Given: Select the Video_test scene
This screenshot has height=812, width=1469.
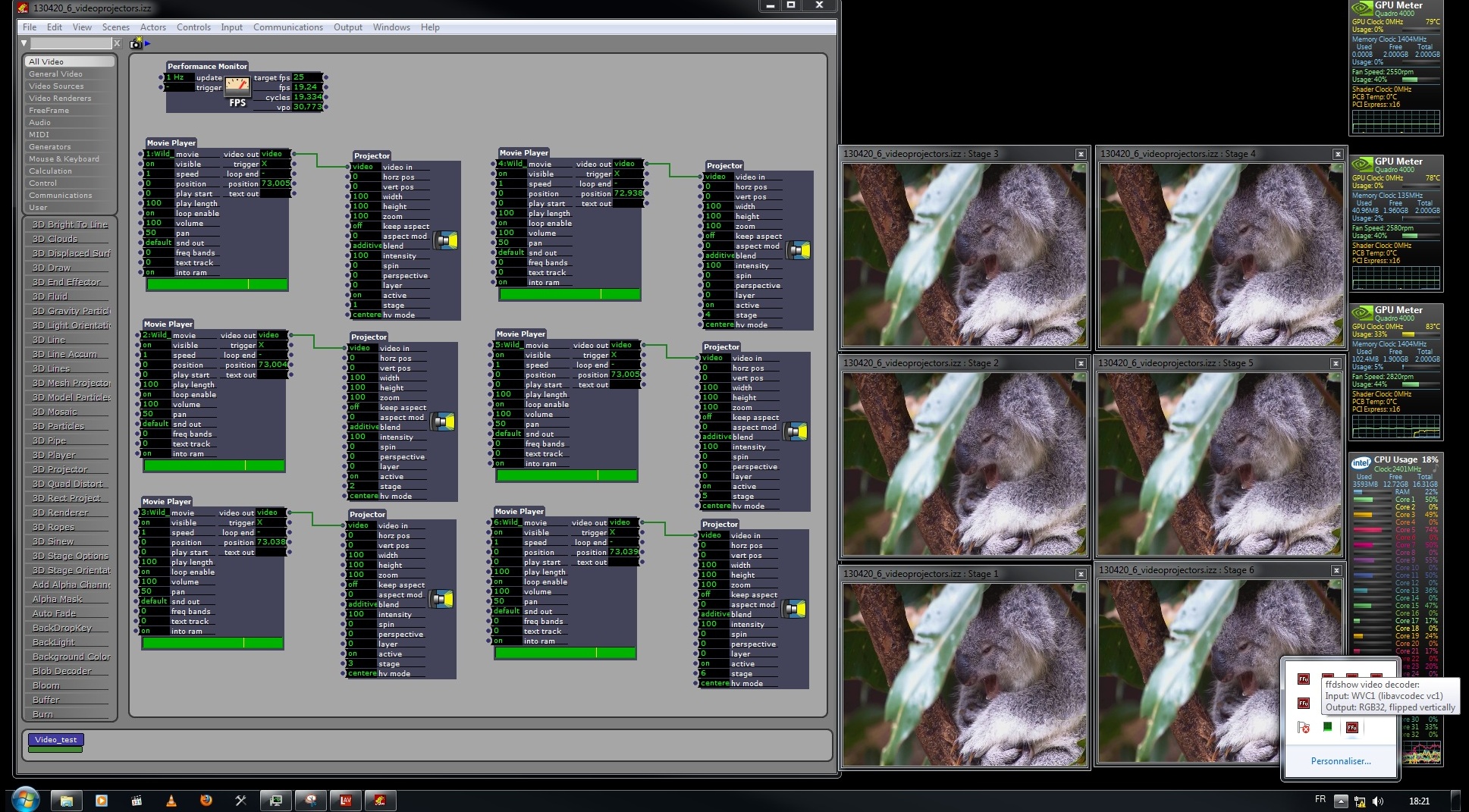Looking at the screenshot, I should click(55, 739).
